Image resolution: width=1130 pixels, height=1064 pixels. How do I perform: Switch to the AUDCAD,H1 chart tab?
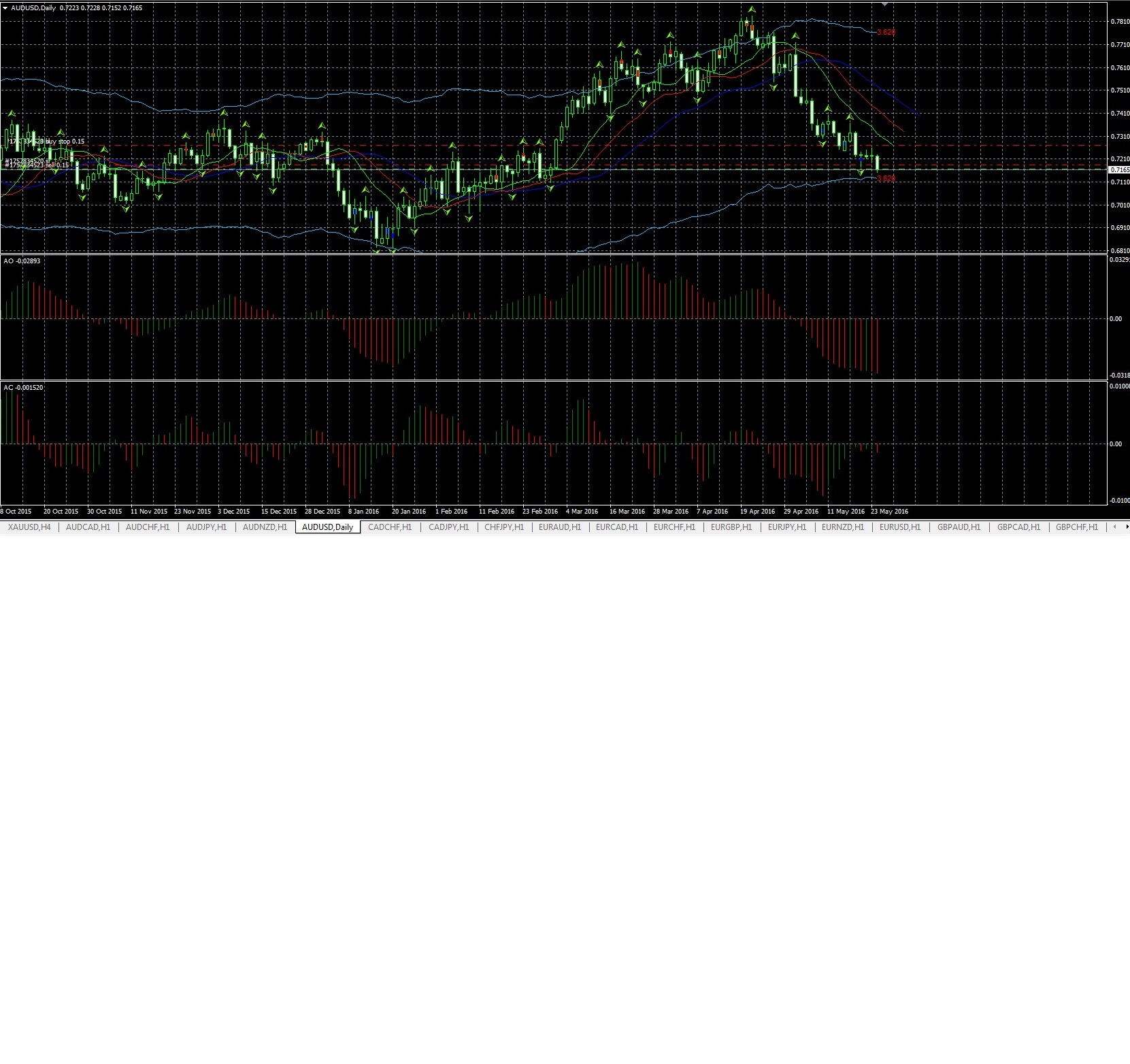[88, 527]
